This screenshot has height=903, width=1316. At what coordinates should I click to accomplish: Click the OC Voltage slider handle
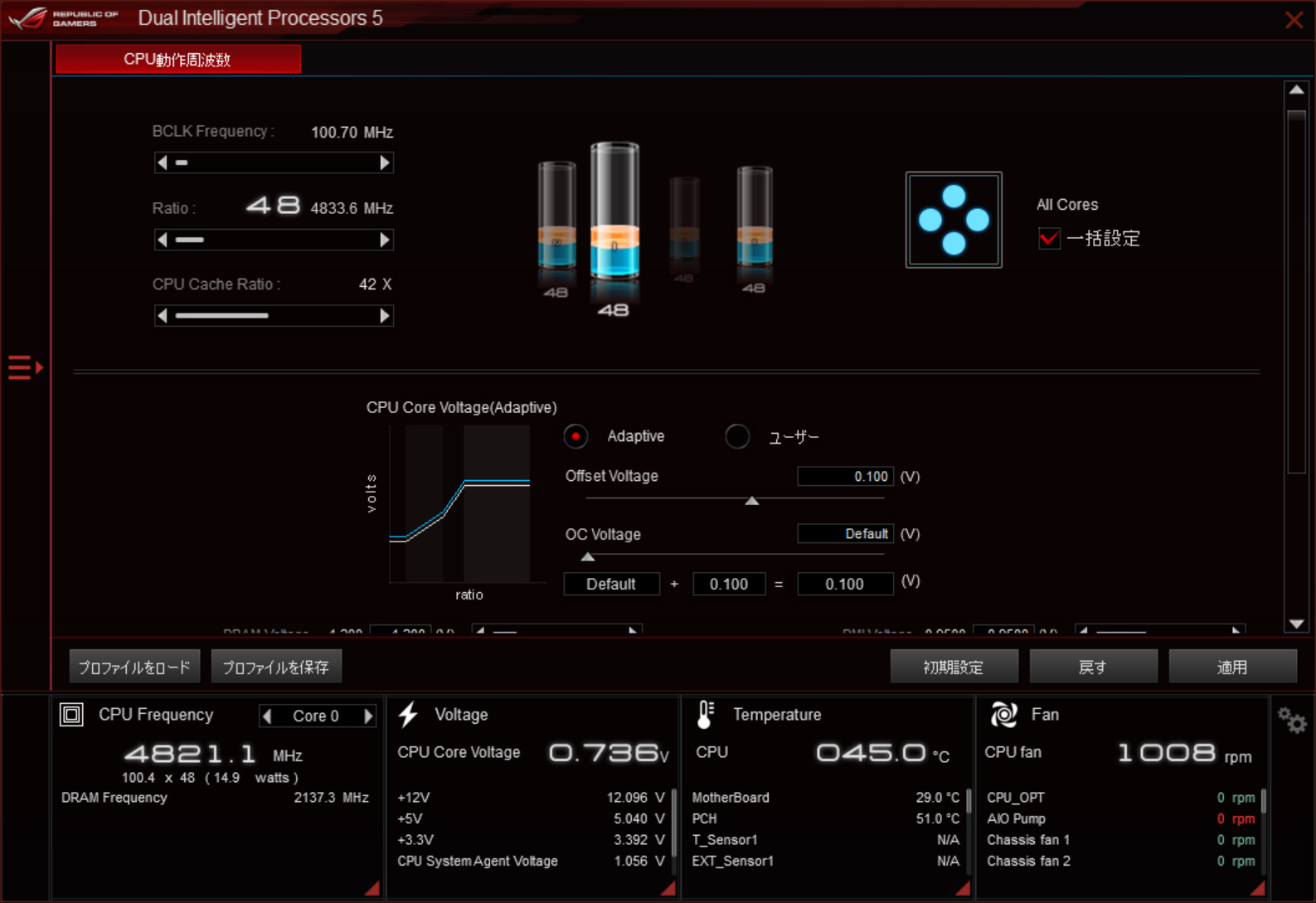coord(588,556)
